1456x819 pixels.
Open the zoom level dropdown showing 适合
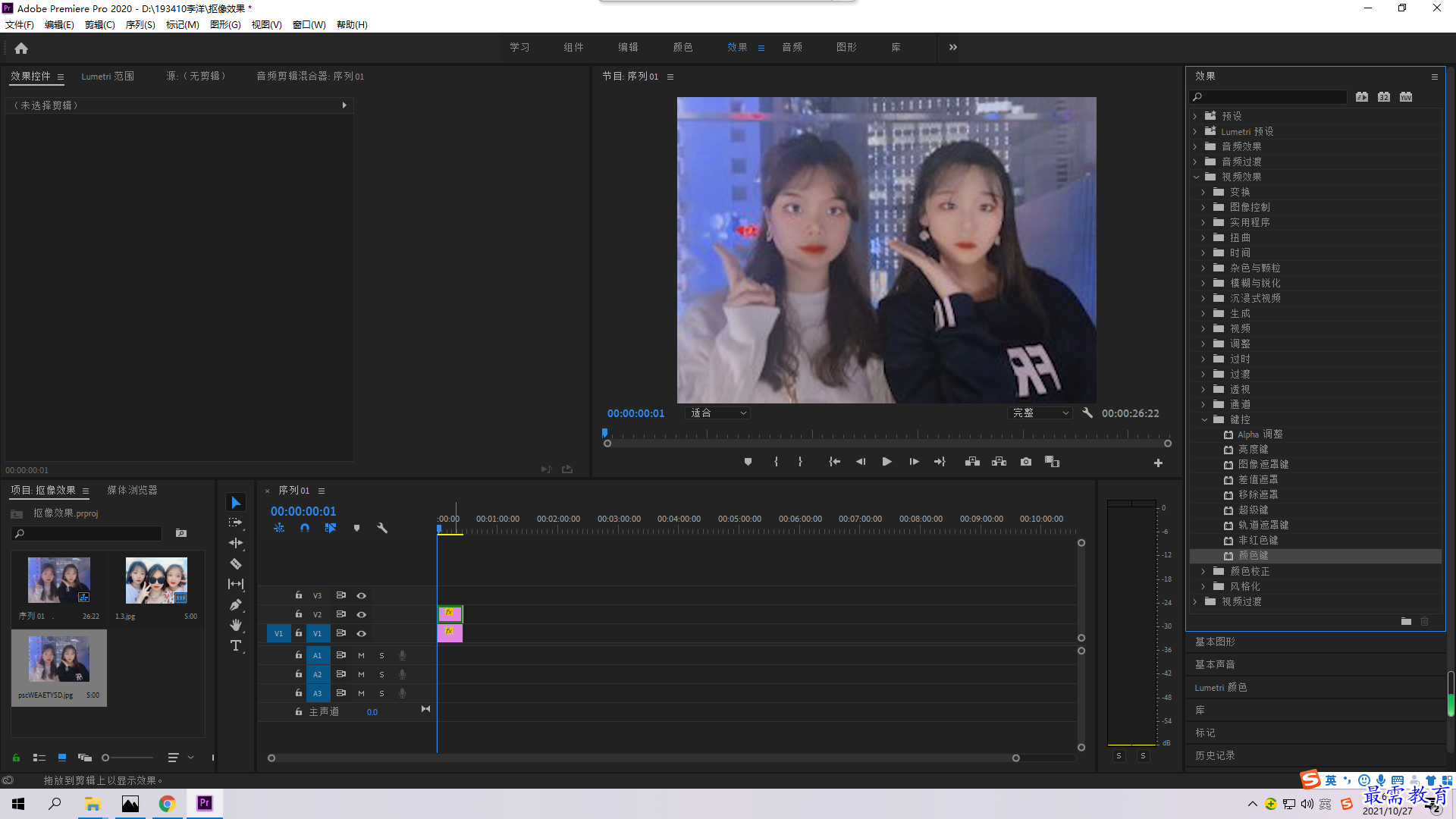[x=718, y=413]
